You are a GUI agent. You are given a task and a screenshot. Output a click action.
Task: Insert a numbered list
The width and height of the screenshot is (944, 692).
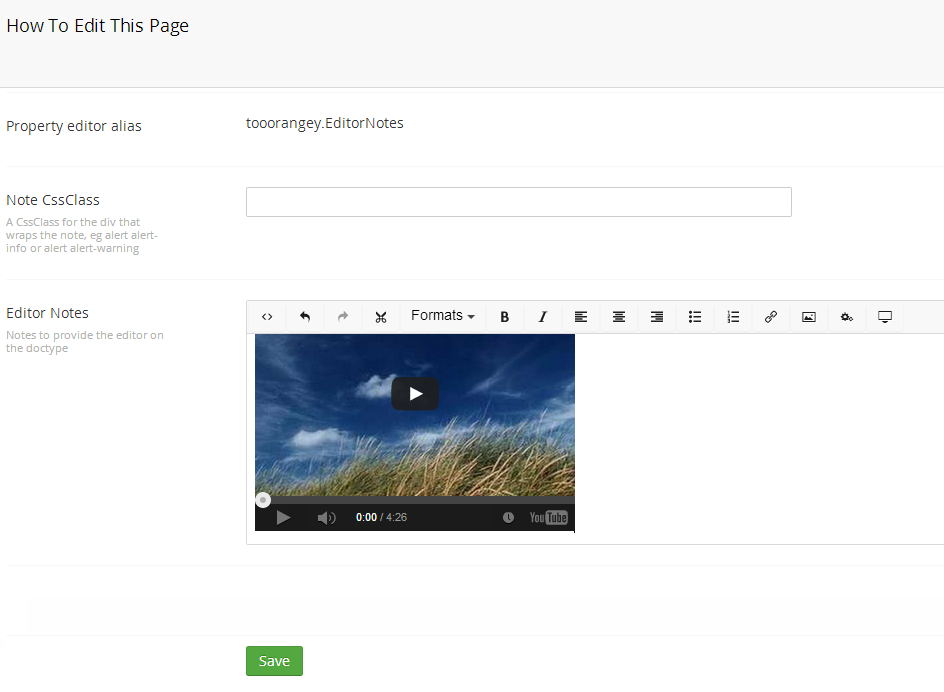click(733, 317)
